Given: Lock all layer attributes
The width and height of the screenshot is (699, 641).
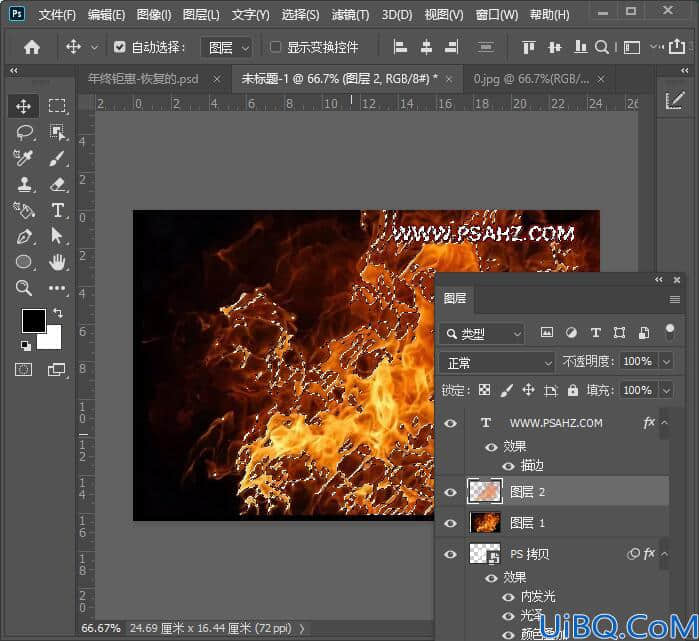Looking at the screenshot, I should (x=573, y=390).
